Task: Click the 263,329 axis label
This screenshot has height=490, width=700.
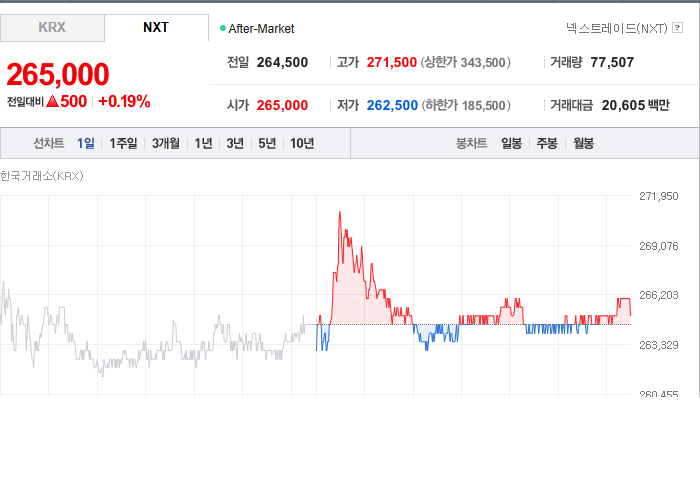Action: click(x=658, y=345)
